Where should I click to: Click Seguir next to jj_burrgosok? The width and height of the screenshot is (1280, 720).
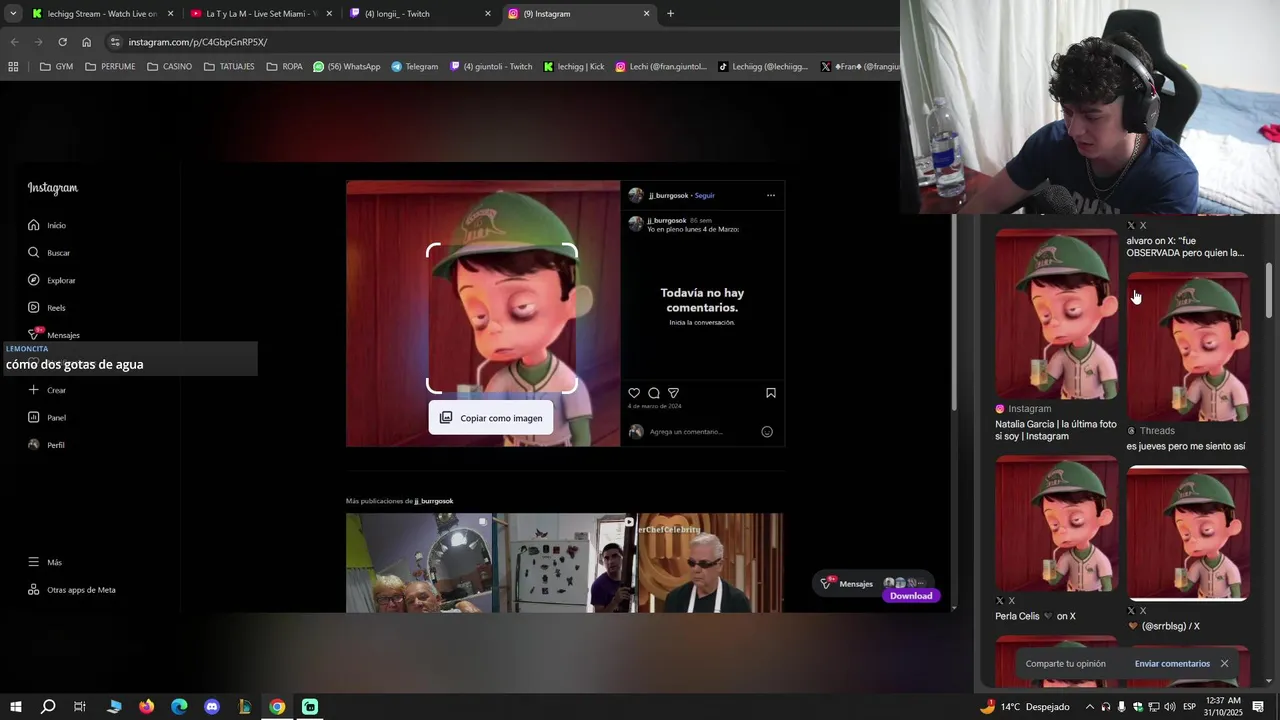coord(705,195)
